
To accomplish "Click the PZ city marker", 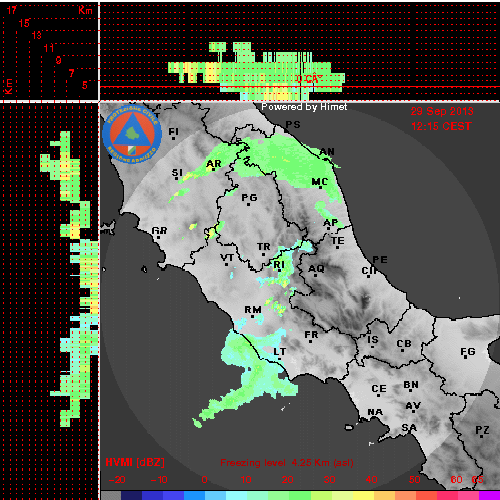I will point(482,436).
